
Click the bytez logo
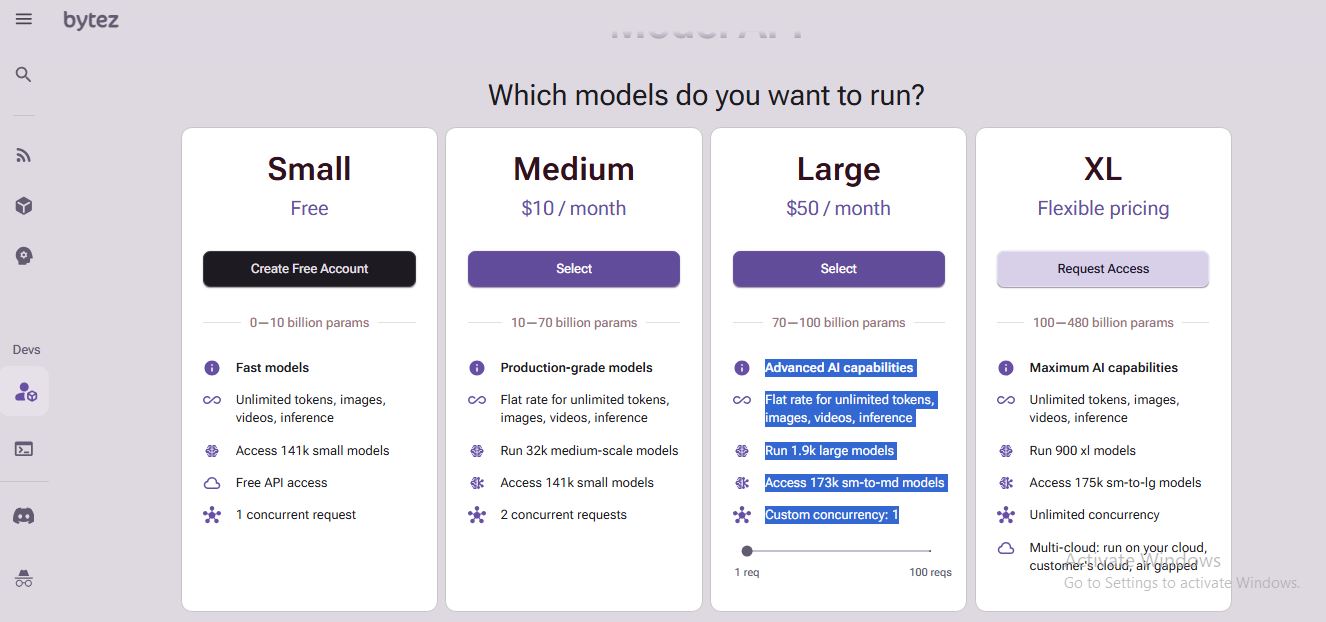(91, 20)
